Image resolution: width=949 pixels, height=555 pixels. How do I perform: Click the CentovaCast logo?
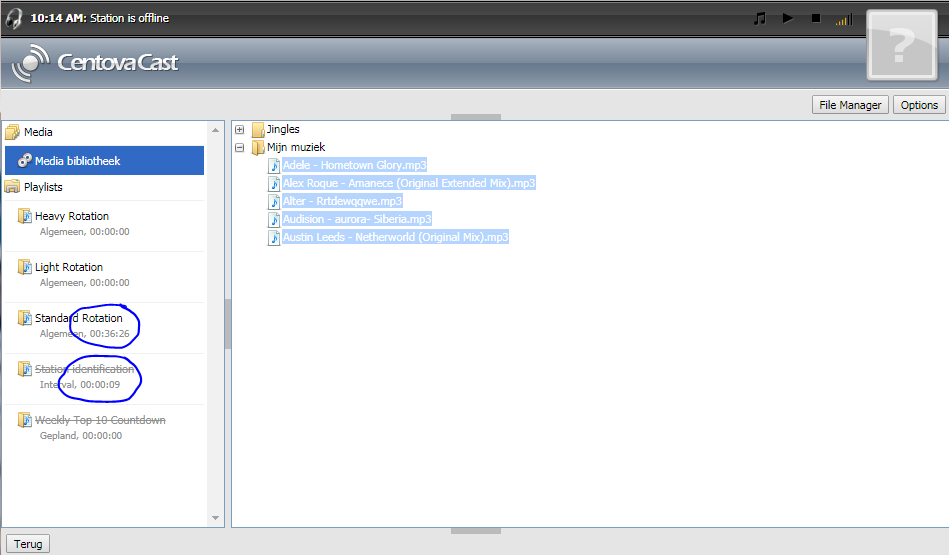pyautogui.click(x=95, y=62)
